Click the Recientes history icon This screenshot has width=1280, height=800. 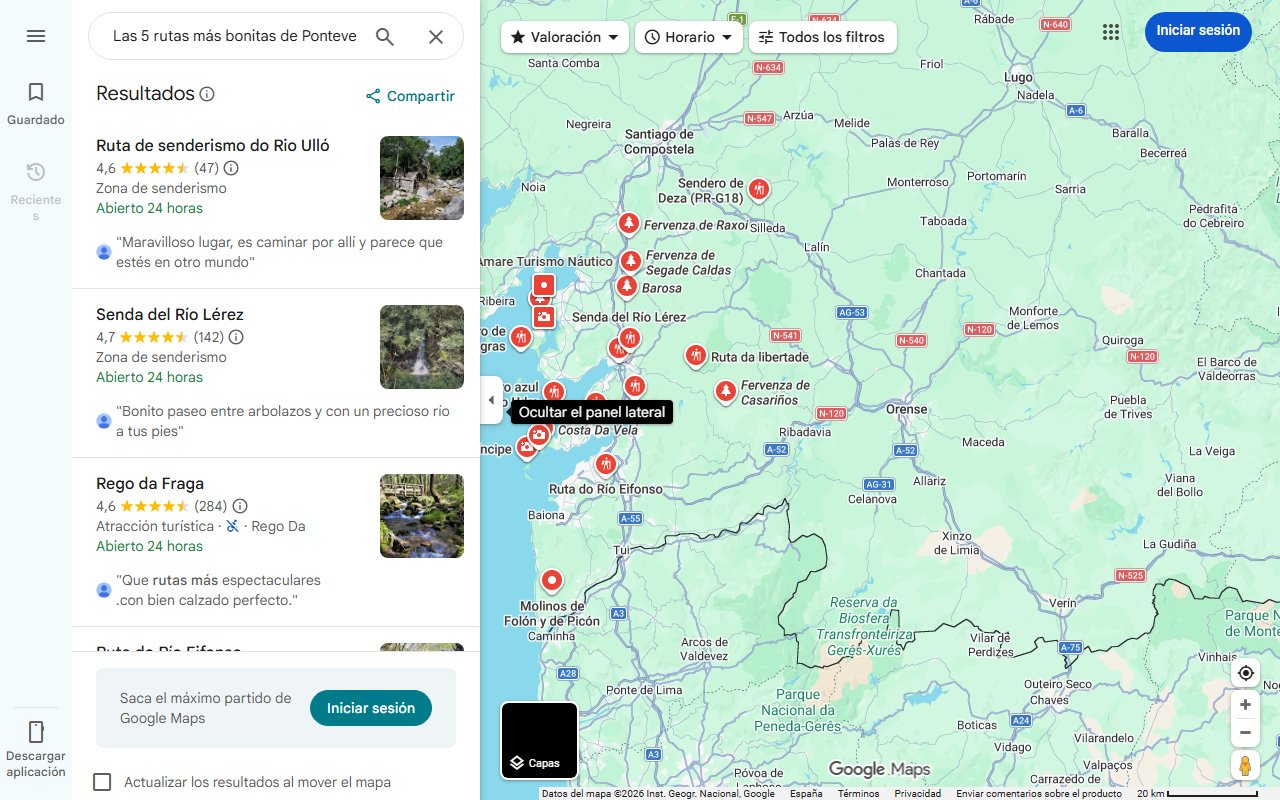(36, 171)
